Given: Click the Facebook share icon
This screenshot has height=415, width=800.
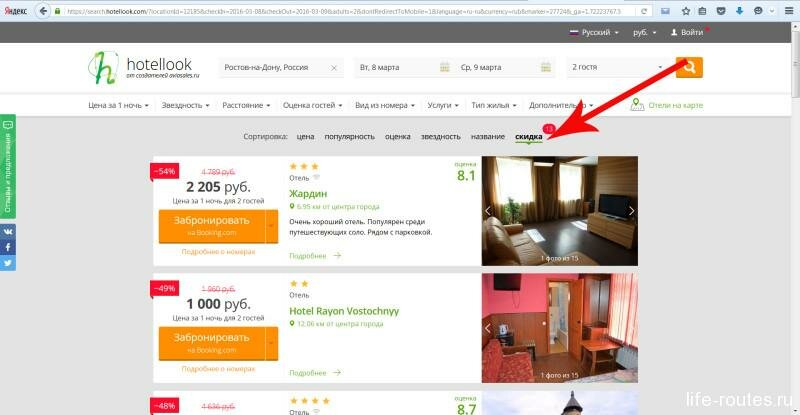Looking at the screenshot, I should point(7,246).
